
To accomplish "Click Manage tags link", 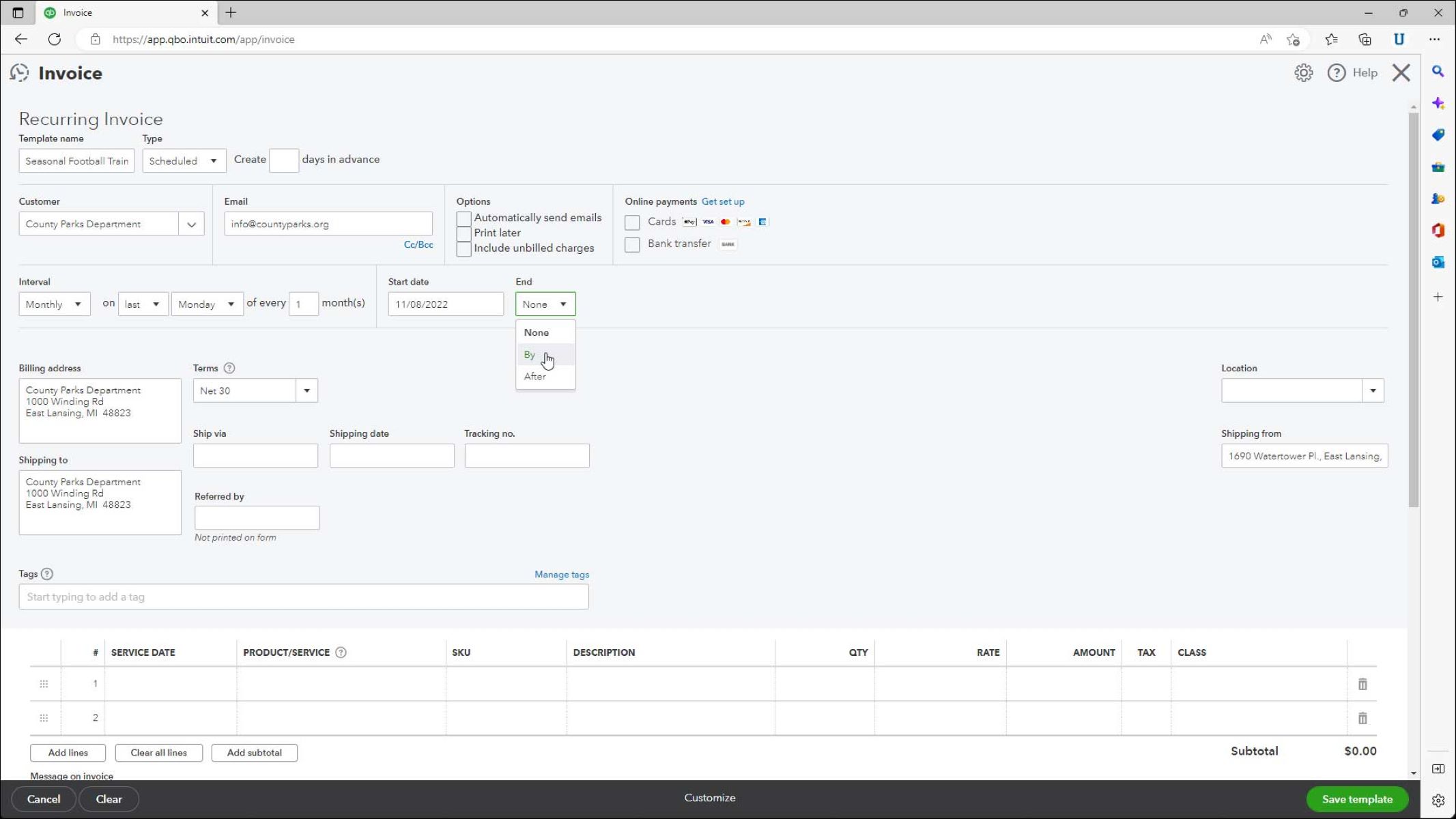I will click(562, 574).
